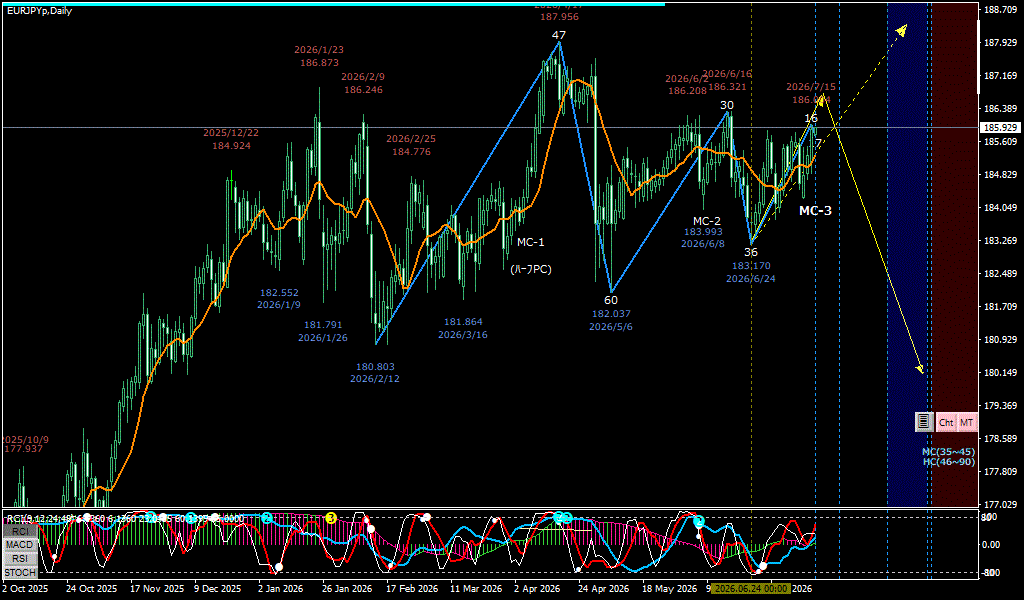The image size is (1024, 600).
Task: Click the 26 Jan 2026 date on the time axis
Action: [x=348, y=588]
